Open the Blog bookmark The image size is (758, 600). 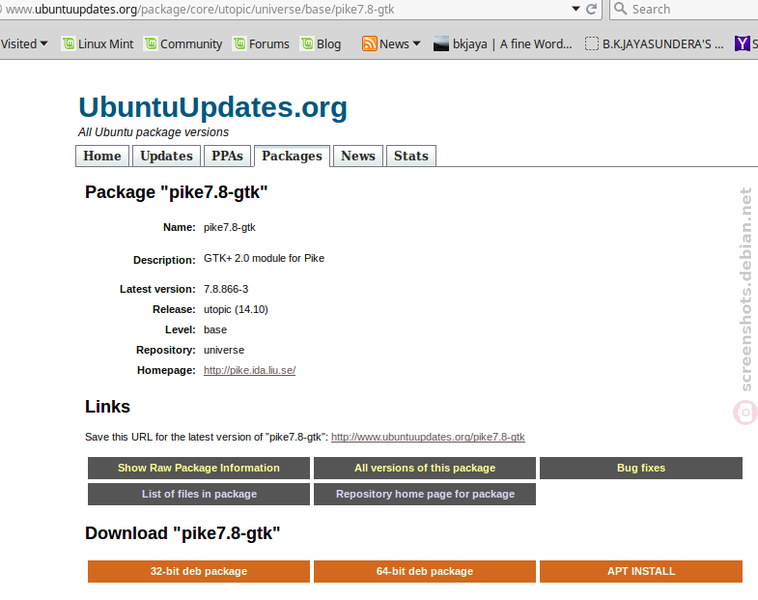tap(321, 44)
